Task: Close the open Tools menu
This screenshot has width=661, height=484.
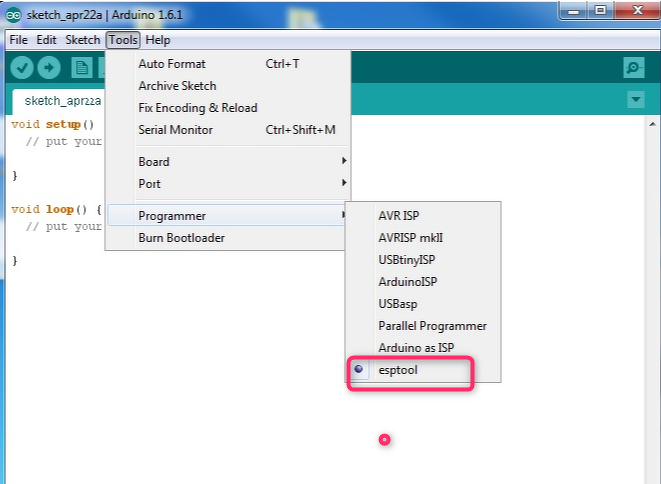Action: click(x=123, y=40)
